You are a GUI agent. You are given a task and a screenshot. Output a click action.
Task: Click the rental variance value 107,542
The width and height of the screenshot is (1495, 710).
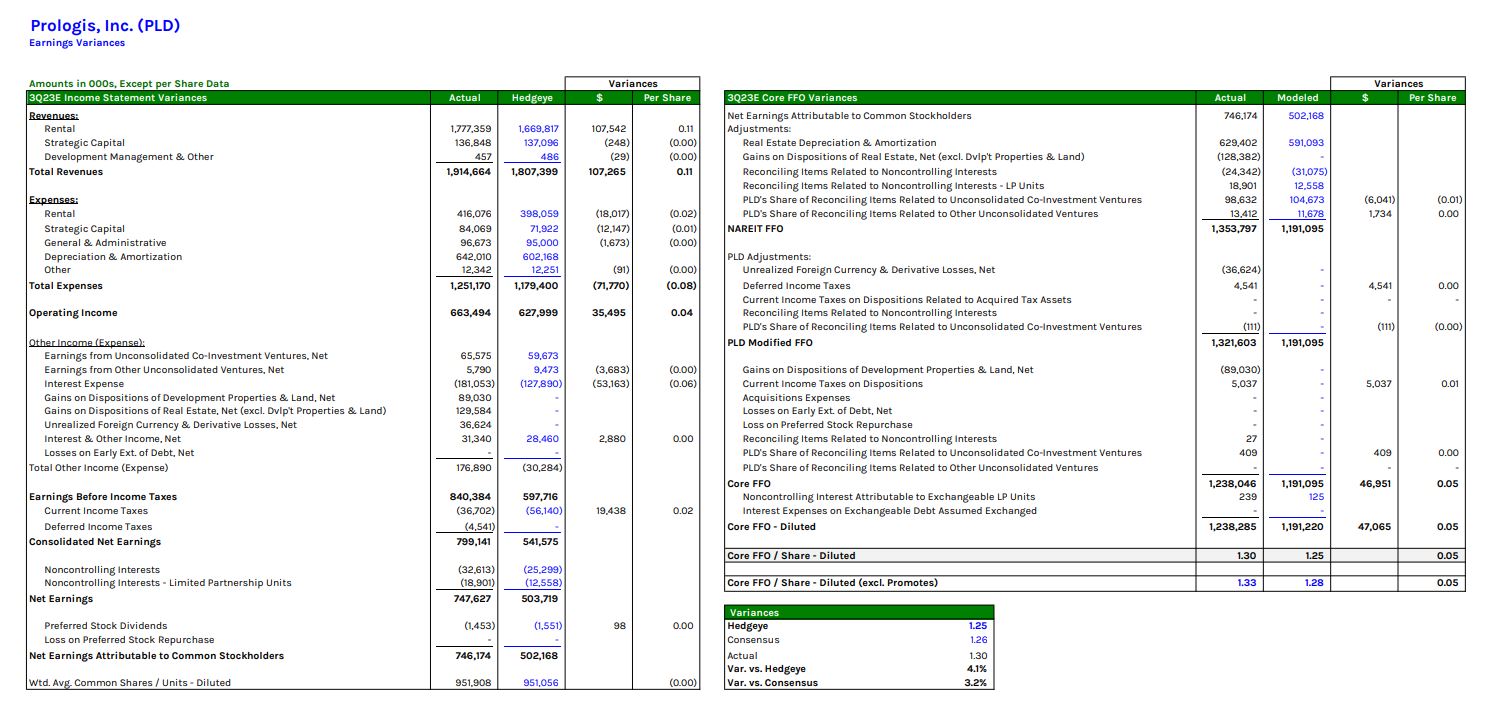[609, 129]
